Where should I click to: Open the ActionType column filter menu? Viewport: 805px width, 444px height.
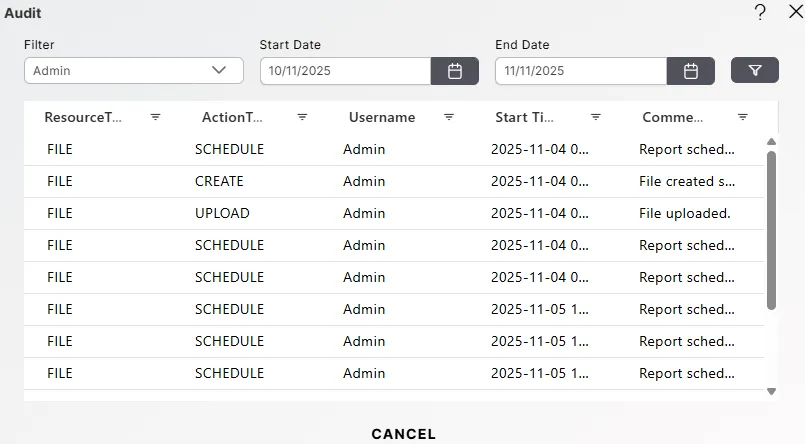(x=302, y=117)
